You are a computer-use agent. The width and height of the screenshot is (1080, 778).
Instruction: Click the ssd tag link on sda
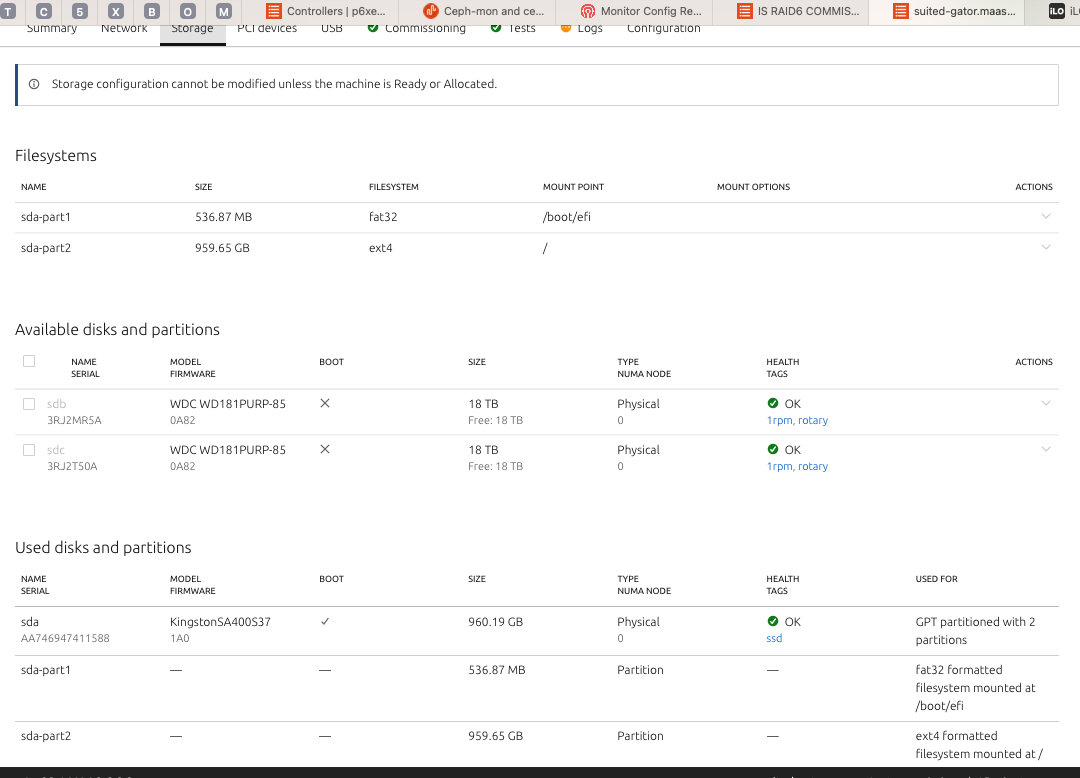click(x=774, y=638)
